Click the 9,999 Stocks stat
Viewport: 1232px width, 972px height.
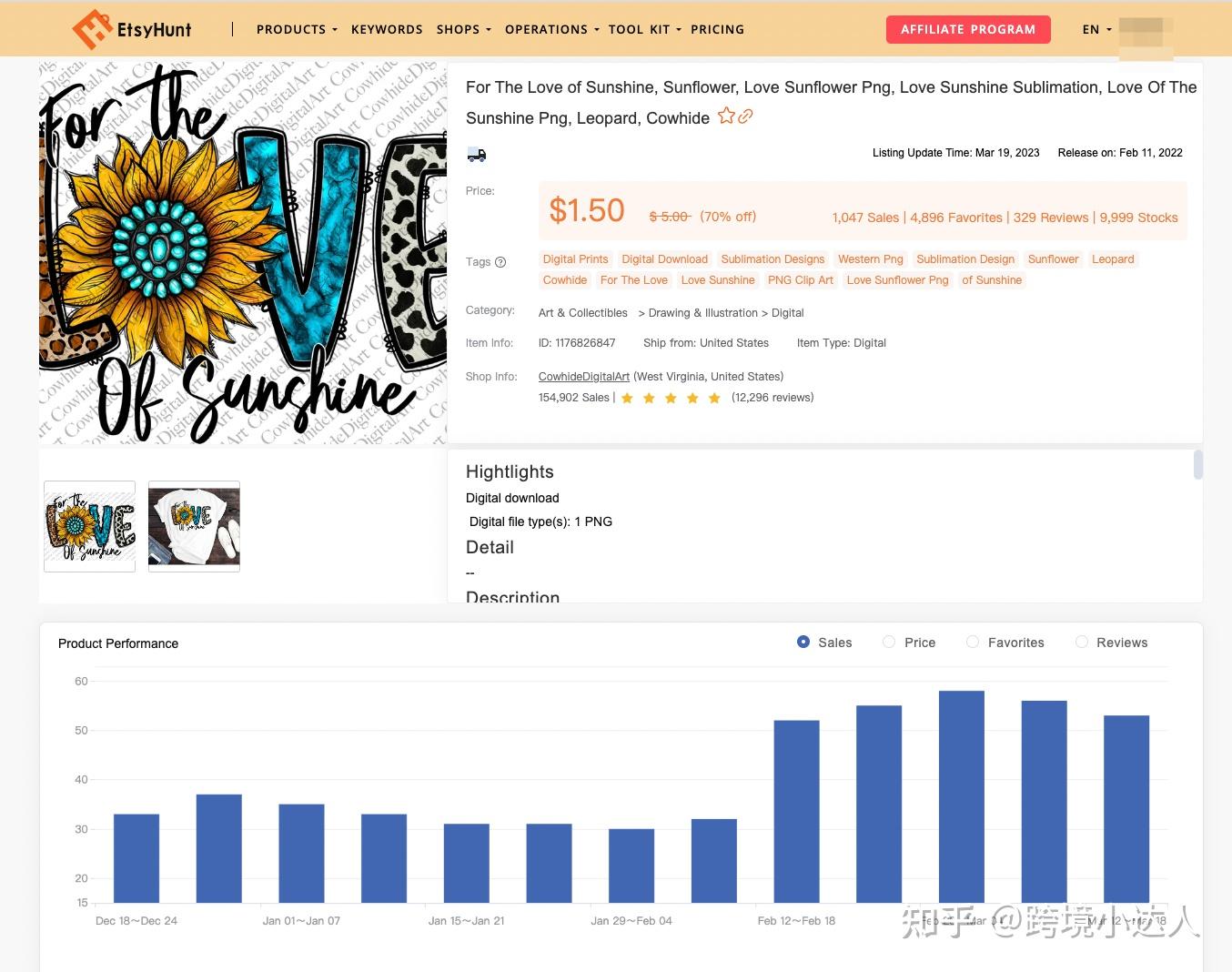pyautogui.click(x=1138, y=218)
